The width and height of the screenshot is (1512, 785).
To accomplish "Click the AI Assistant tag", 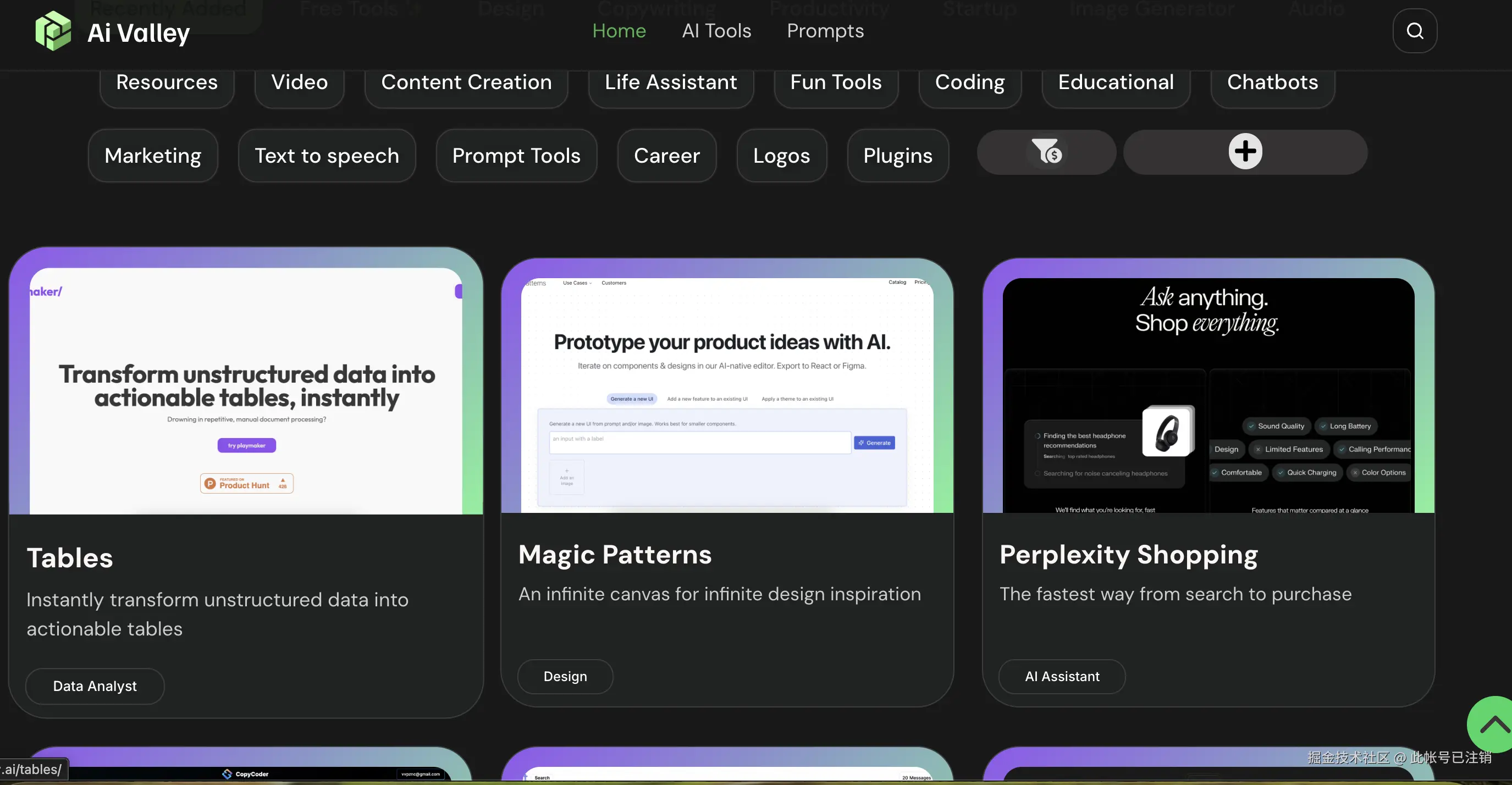I will coord(1062,677).
